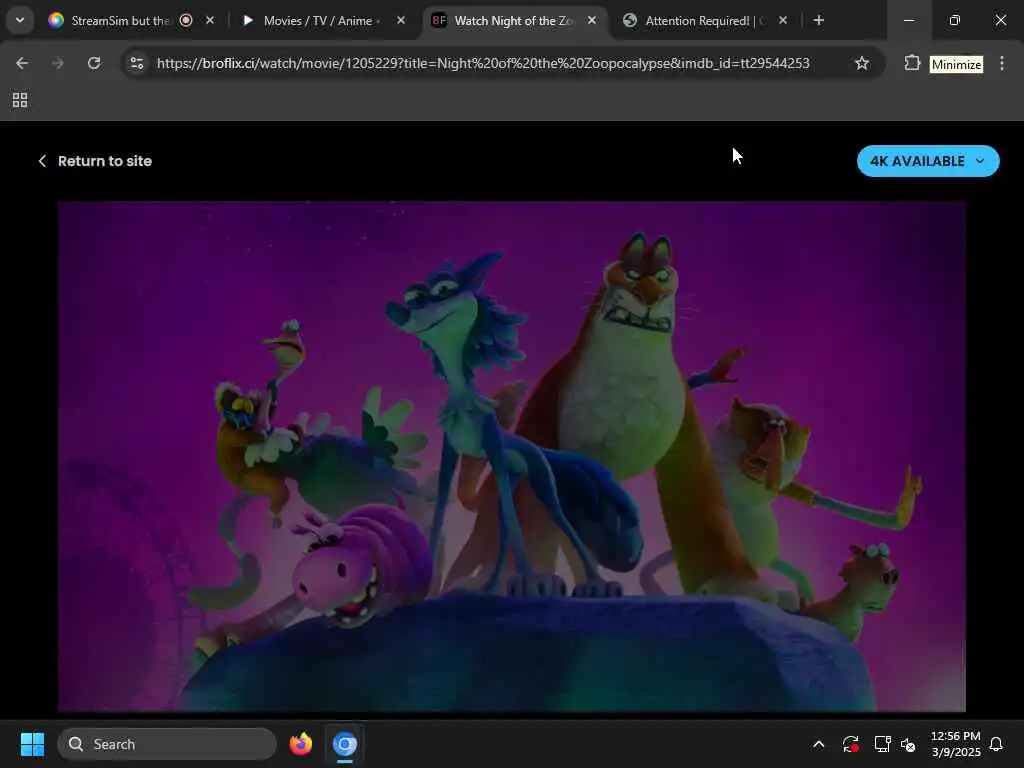
Task: Open the Chromium taskbar icon
Action: pos(345,744)
